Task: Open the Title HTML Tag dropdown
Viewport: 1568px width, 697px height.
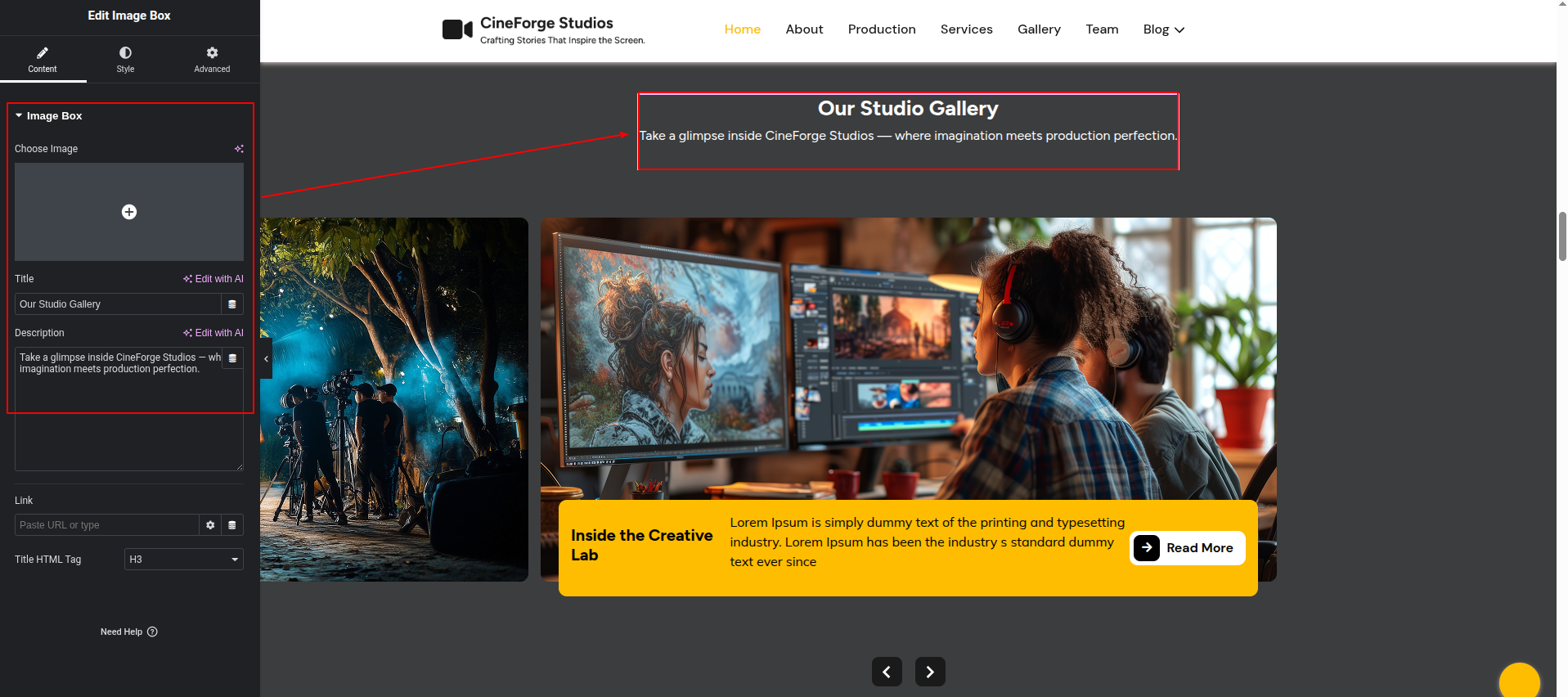Action: point(183,560)
